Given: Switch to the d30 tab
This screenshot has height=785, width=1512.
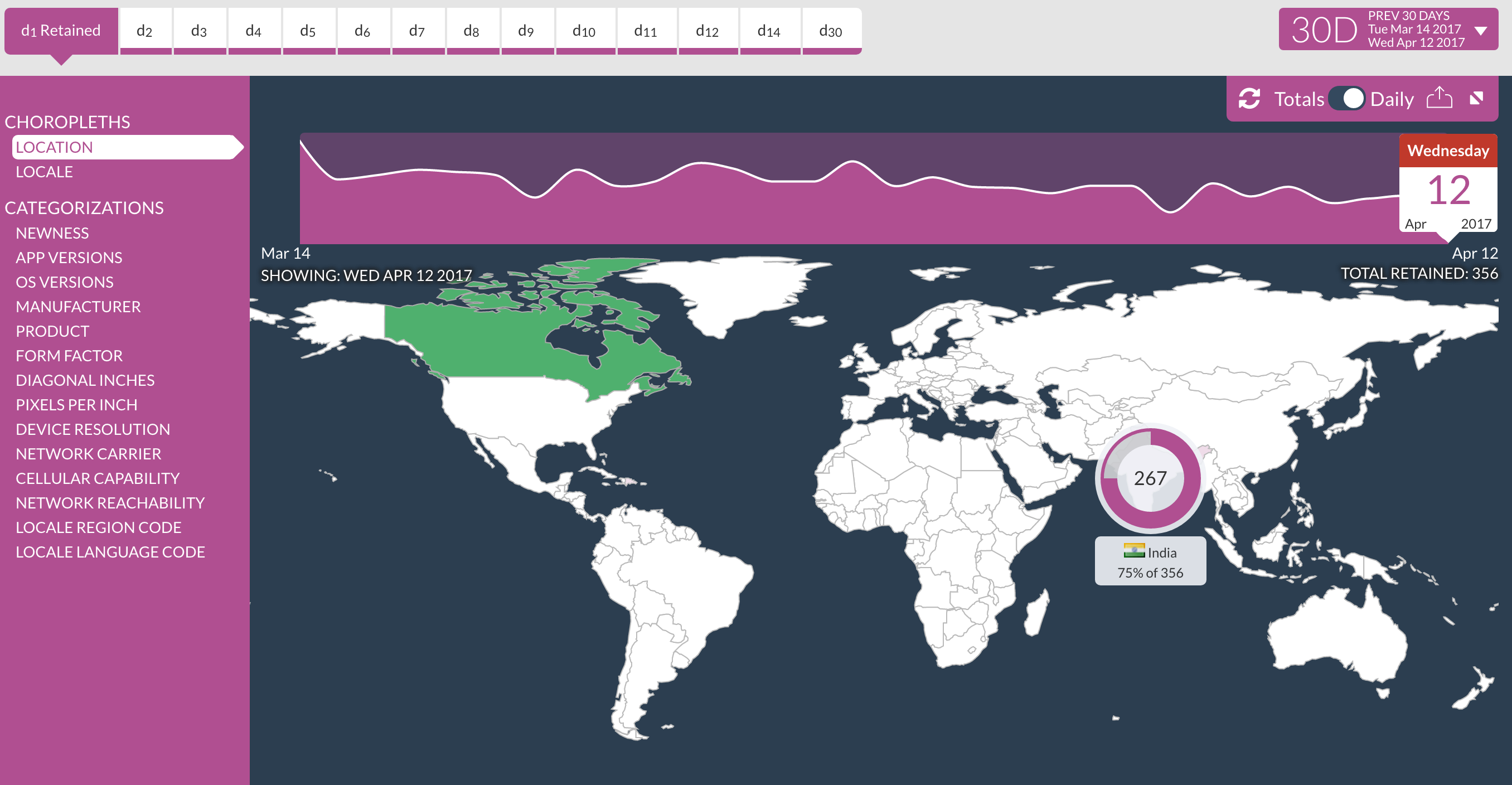Looking at the screenshot, I should click(831, 31).
